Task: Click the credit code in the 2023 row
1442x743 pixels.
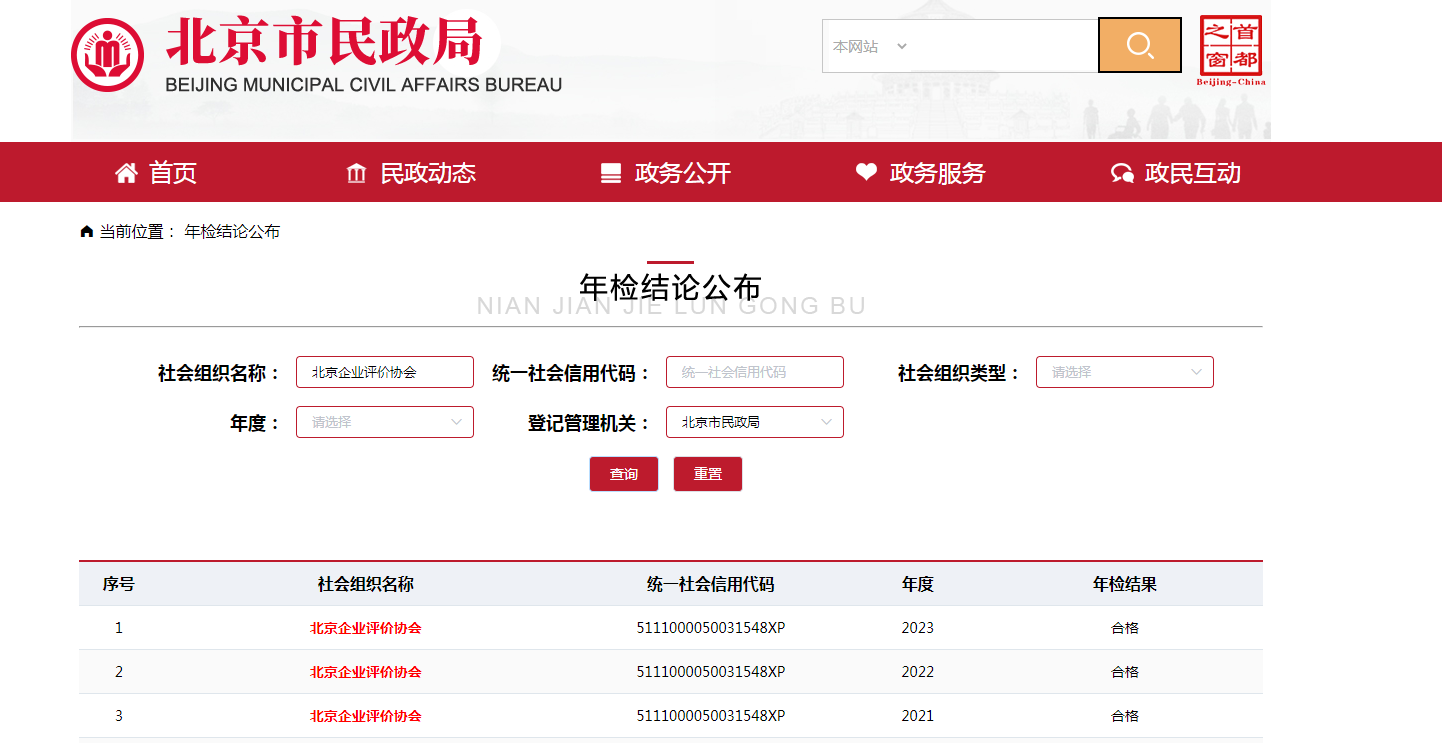Action: click(x=711, y=628)
